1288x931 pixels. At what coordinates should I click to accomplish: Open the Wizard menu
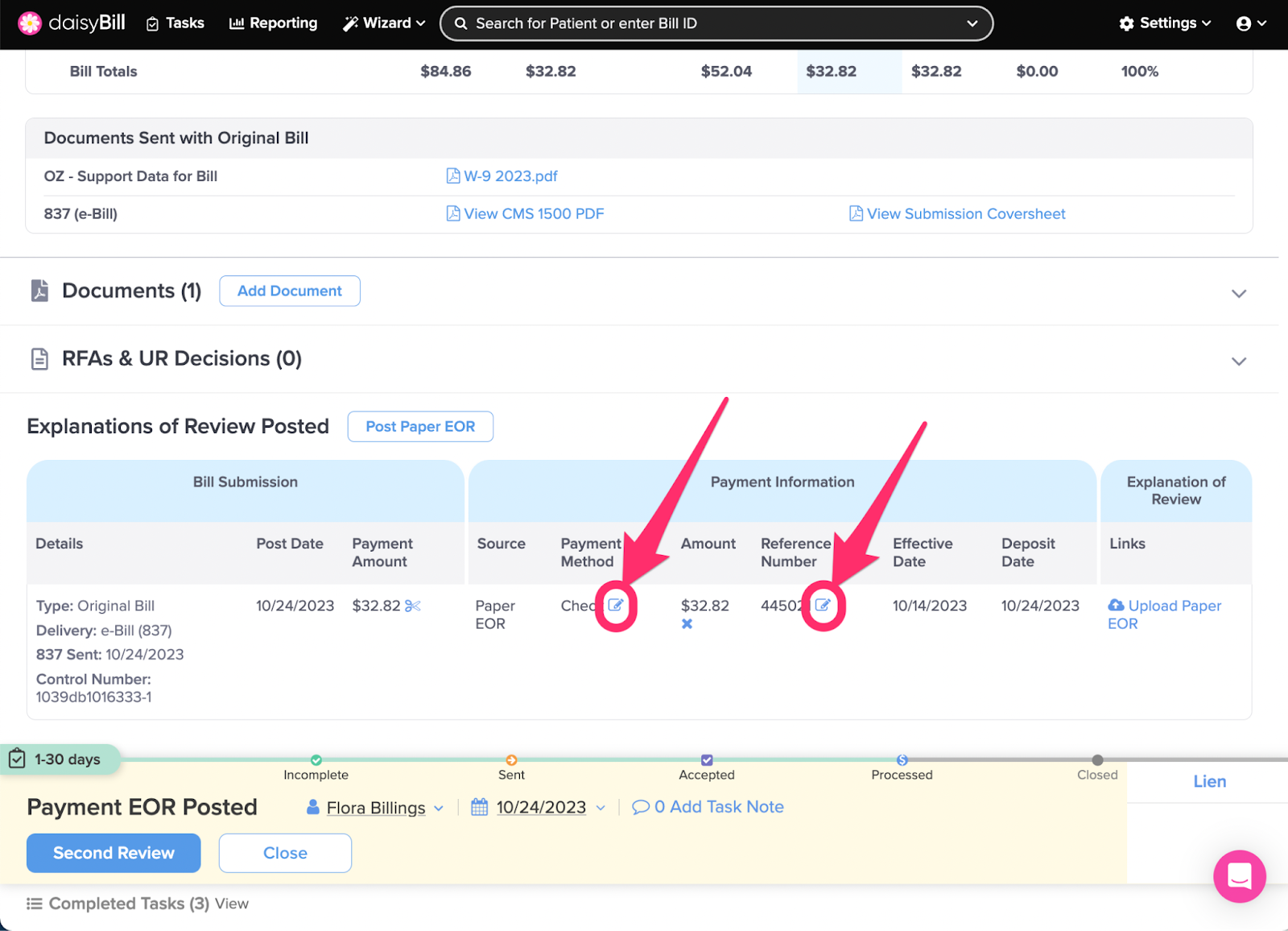coord(384,23)
